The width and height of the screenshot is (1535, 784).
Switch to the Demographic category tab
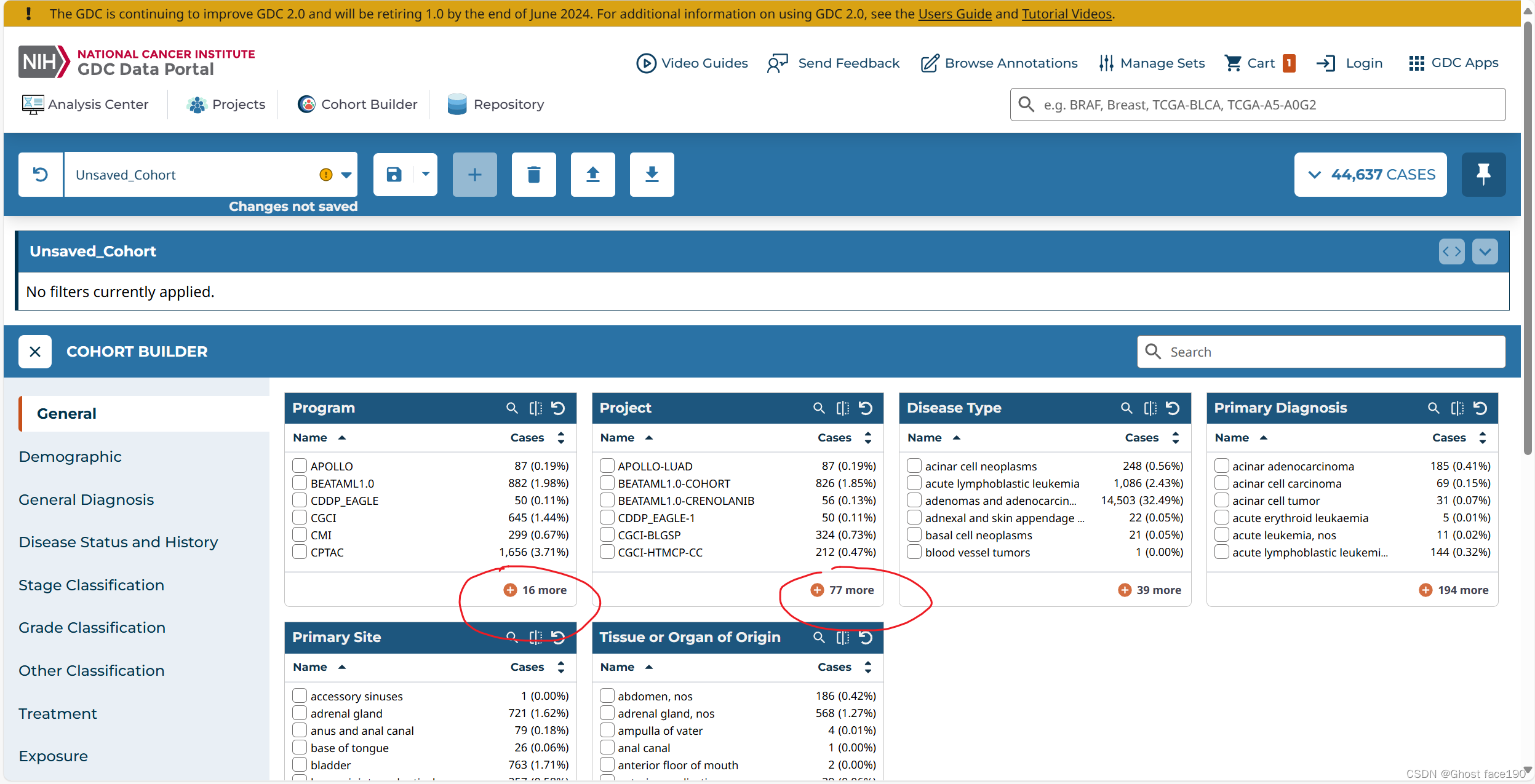click(x=70, y=457)
